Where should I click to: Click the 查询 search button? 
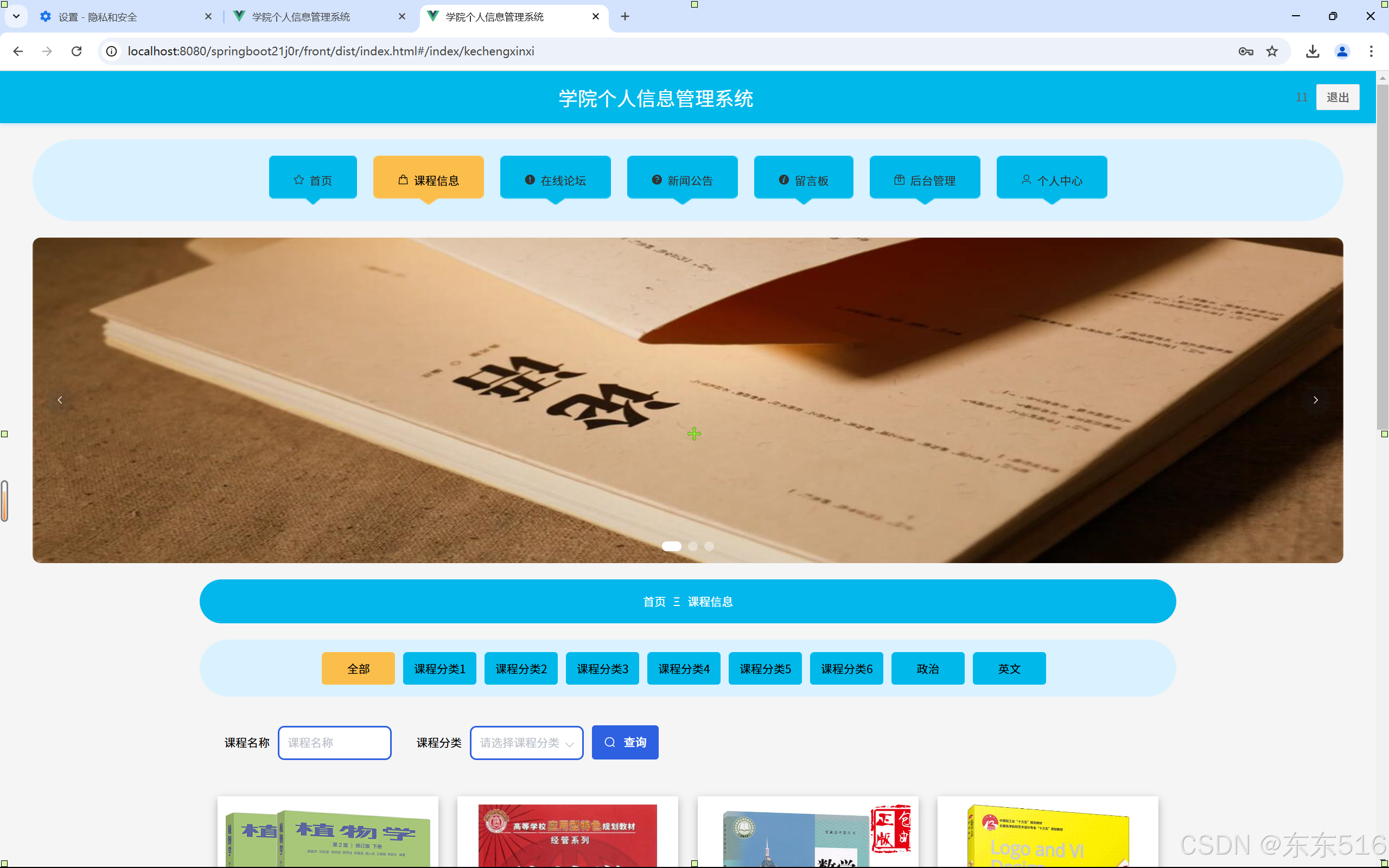coord(625,742)
